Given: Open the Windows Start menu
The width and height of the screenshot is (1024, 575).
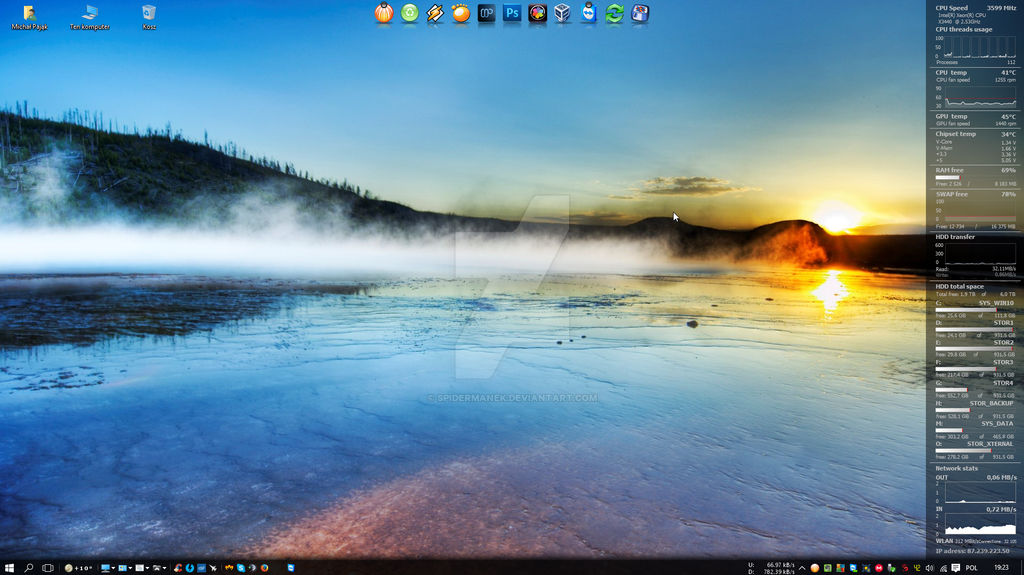Looking at the screenshot, I should [x=9, y=568].
